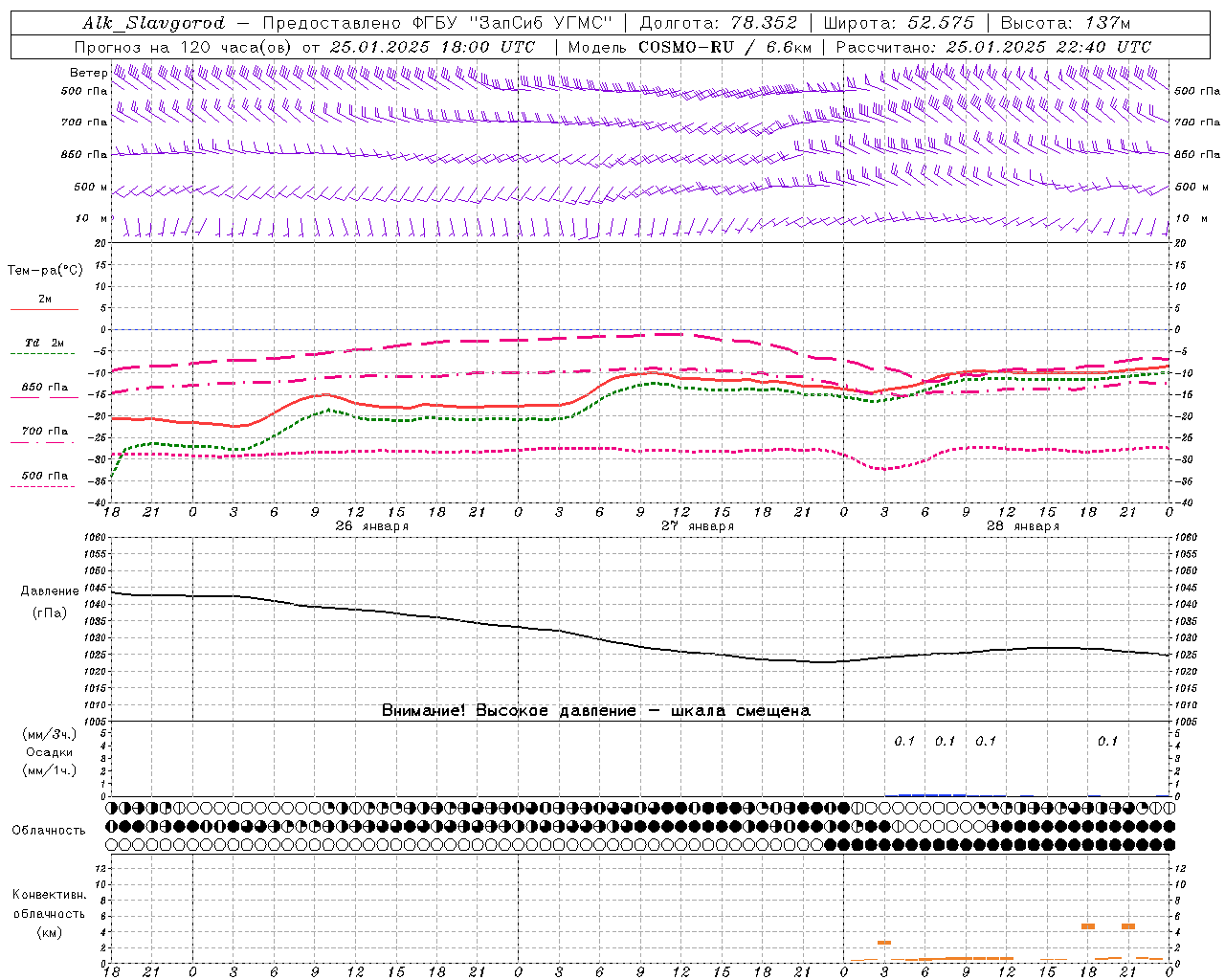Image resolution: width=1225 pixels, height=980 pixels.
Task: Click the orange convective bar at about 2.5 km
Action: [x=884, y=943]
